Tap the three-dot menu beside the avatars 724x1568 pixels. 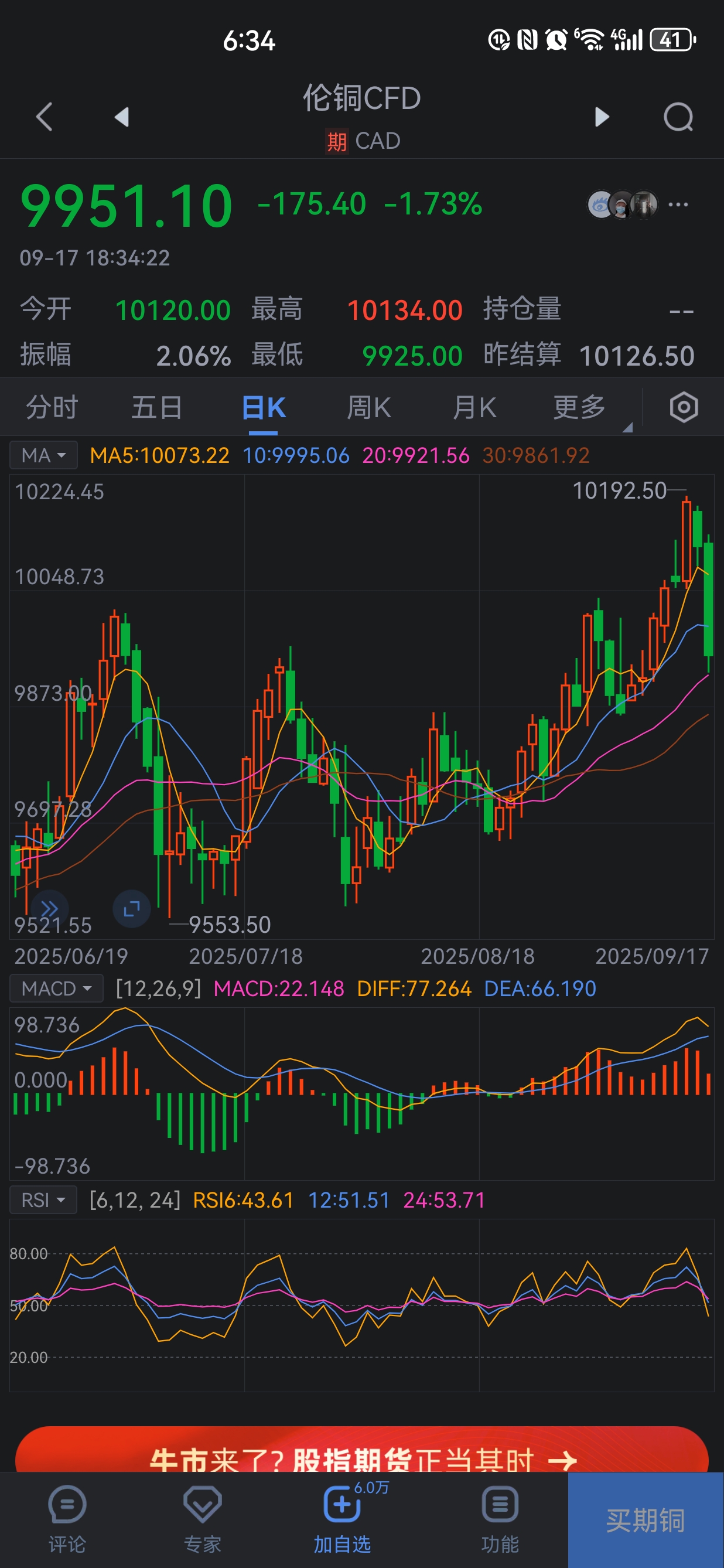click(x=678, y=204)
